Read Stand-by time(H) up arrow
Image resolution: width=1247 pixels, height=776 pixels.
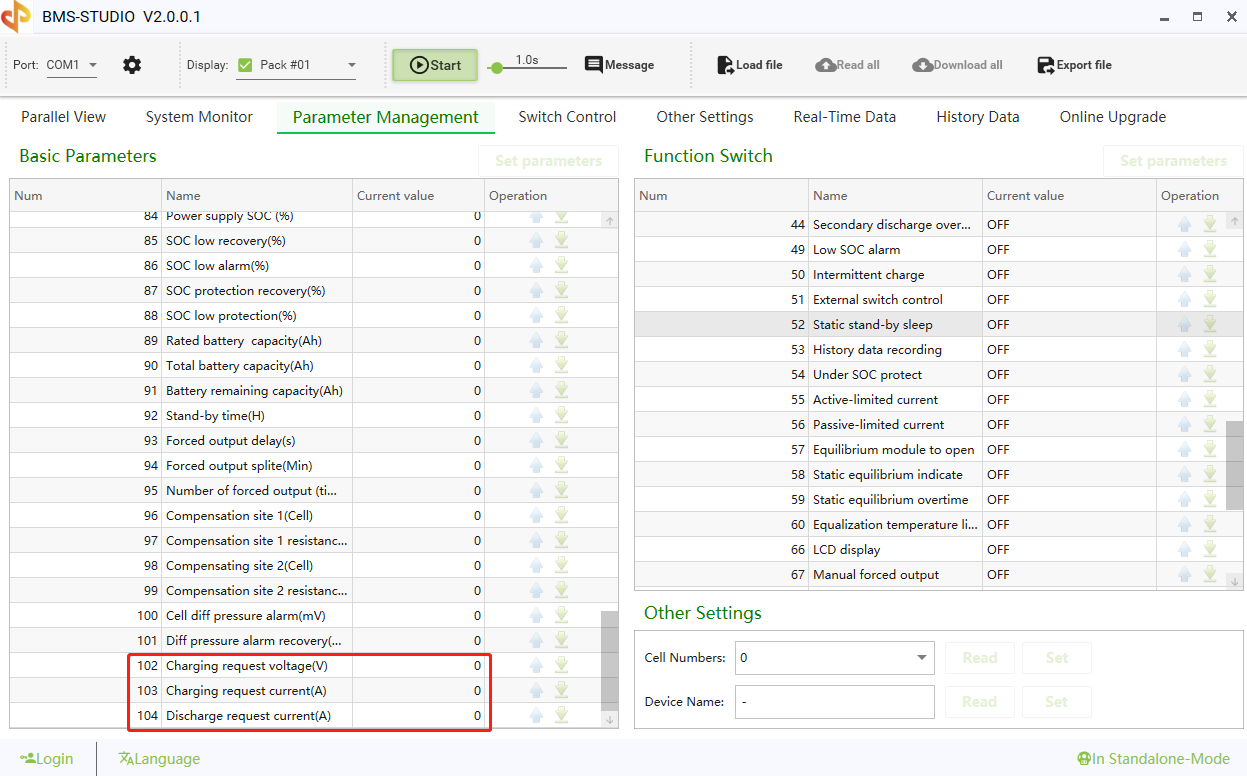tap(536, 416)
